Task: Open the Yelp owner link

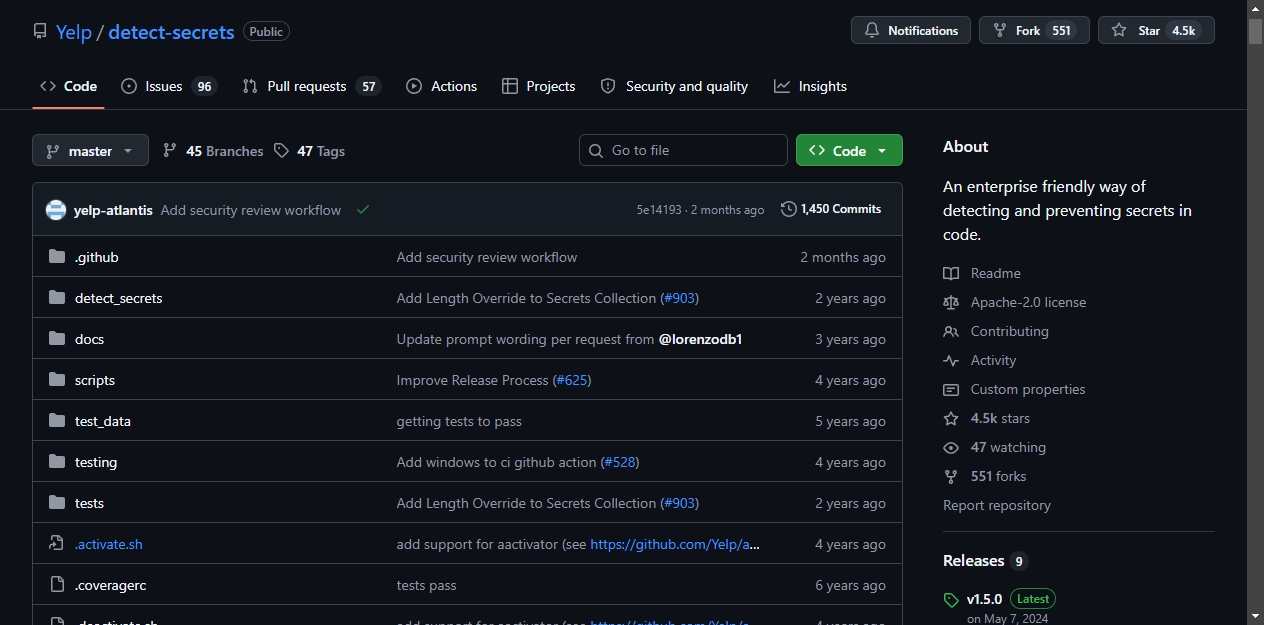Action: (73, 32)
